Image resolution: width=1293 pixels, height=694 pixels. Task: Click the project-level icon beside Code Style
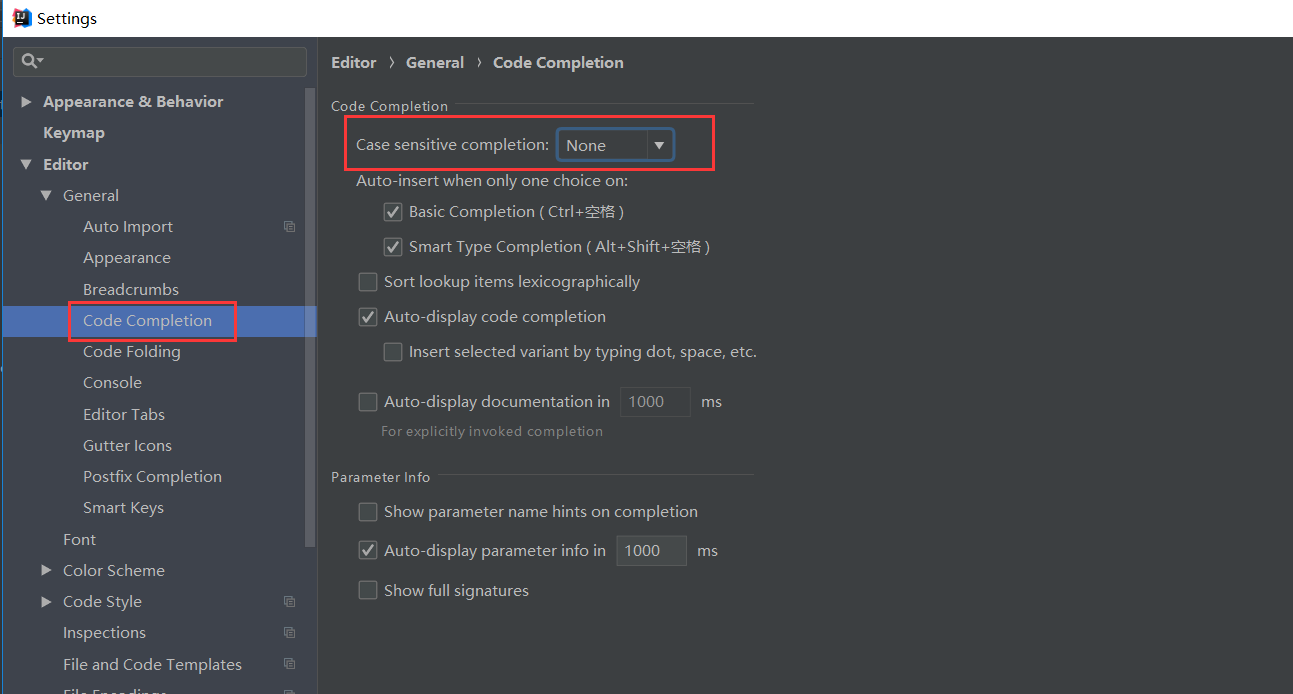click(289, 602)
